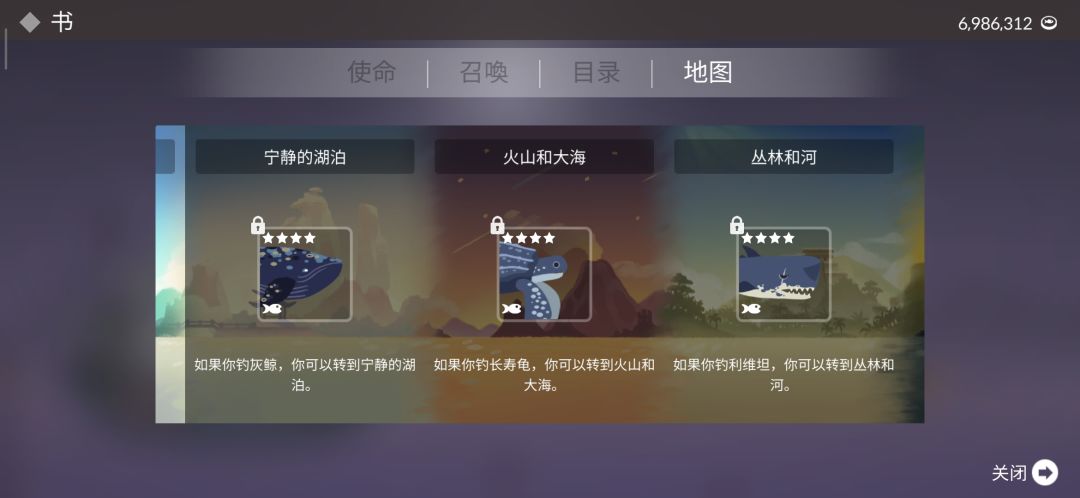Select the 宁静的湖泊 map header
The height and width of the screenshot is (498, 1080).
tap(305, 157)
